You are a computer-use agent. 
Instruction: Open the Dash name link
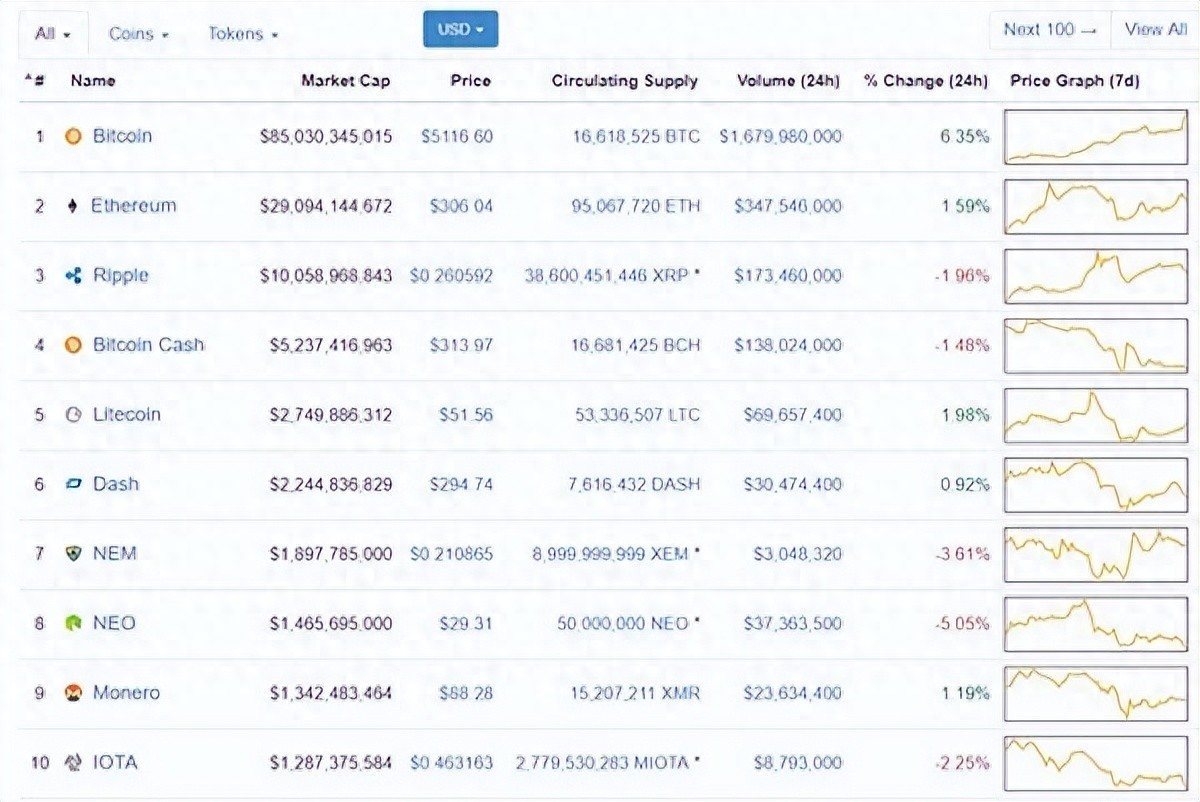pyautogui.click(x=116, y=484)
